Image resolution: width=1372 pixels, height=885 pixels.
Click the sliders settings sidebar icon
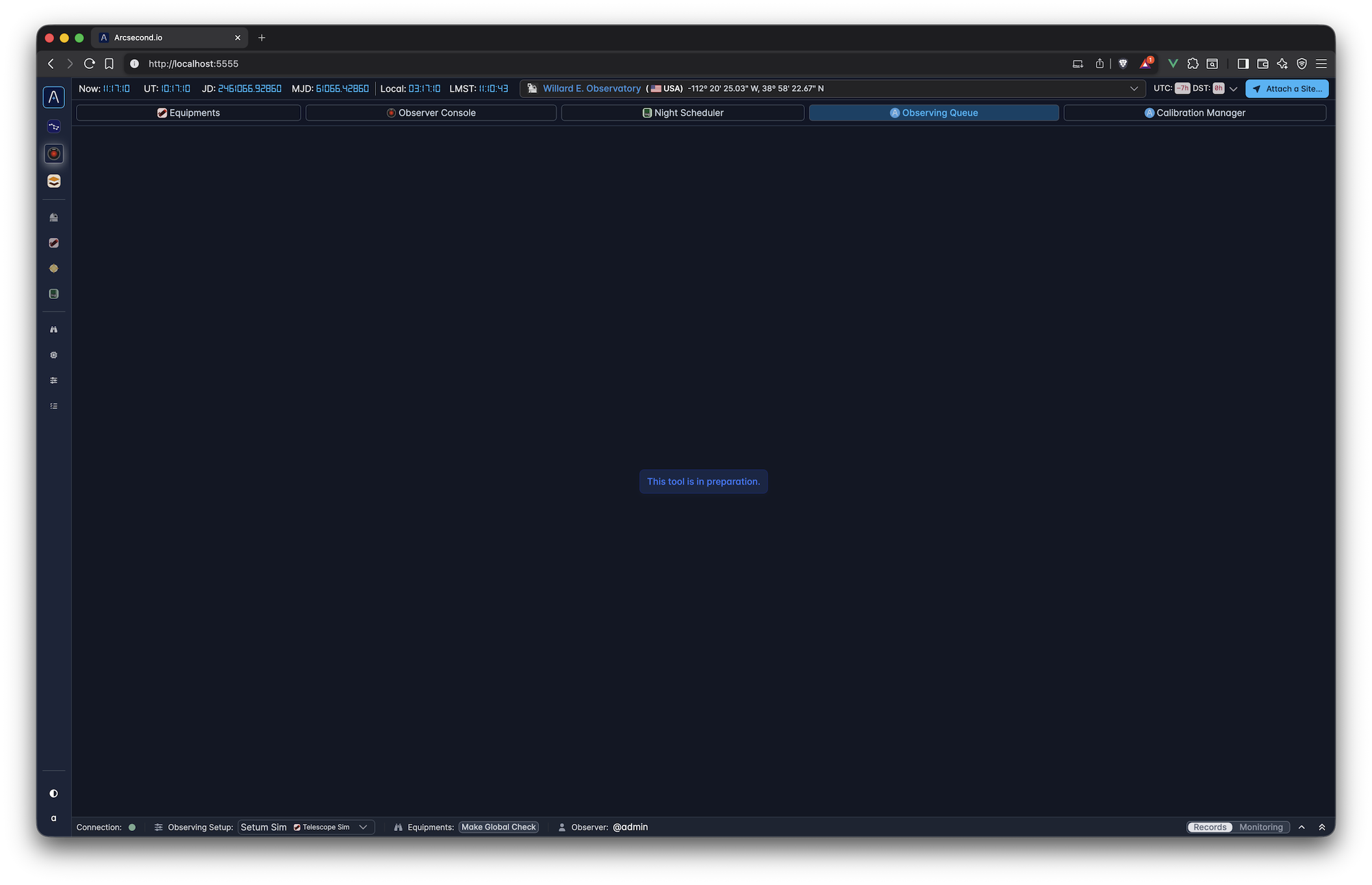[x=54, y=380]
